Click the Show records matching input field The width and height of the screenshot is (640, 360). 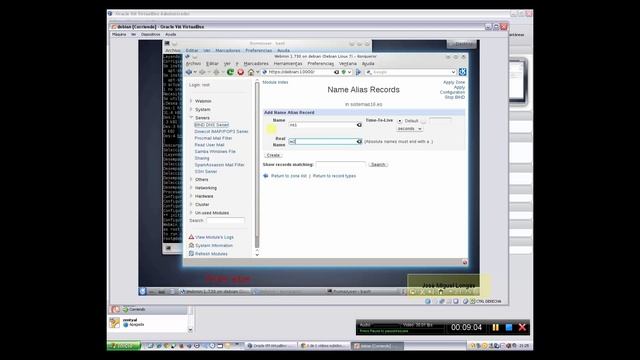tap(340, 164)
